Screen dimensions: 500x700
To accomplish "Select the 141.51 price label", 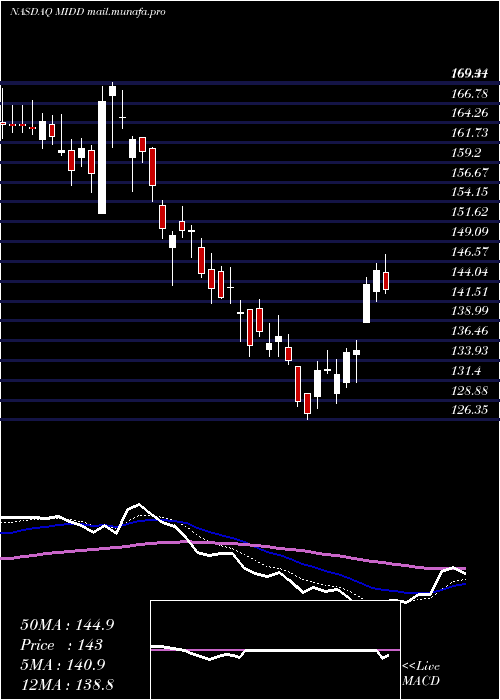I will 470,292.
